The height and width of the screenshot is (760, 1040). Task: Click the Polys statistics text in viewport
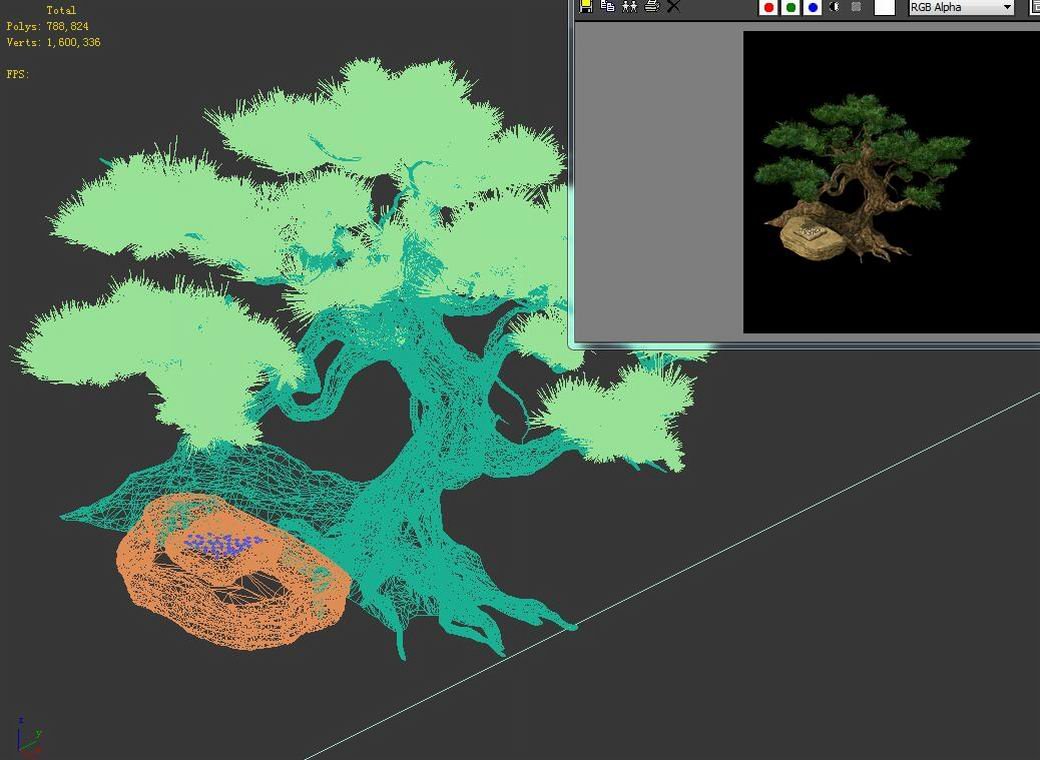click(x=47, y=26)
